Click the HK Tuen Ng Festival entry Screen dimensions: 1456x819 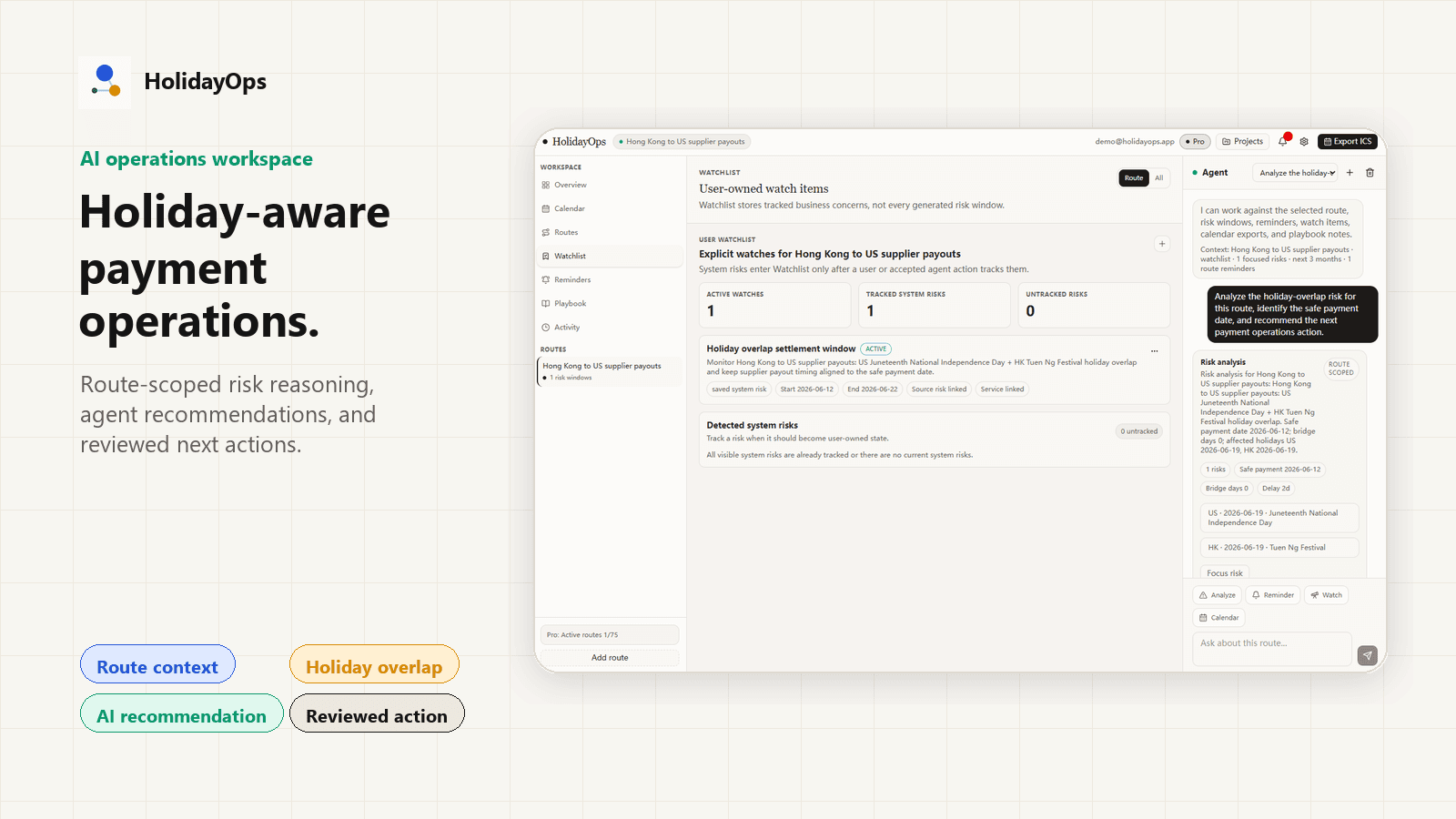[1279, 548]
